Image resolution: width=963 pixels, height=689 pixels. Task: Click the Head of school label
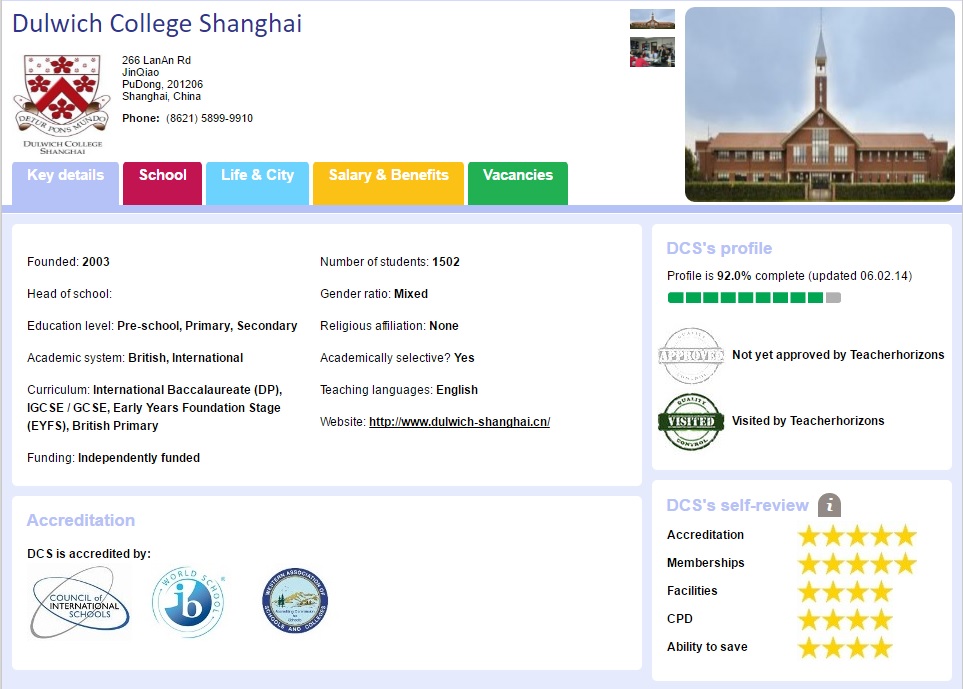coord(69,294)
